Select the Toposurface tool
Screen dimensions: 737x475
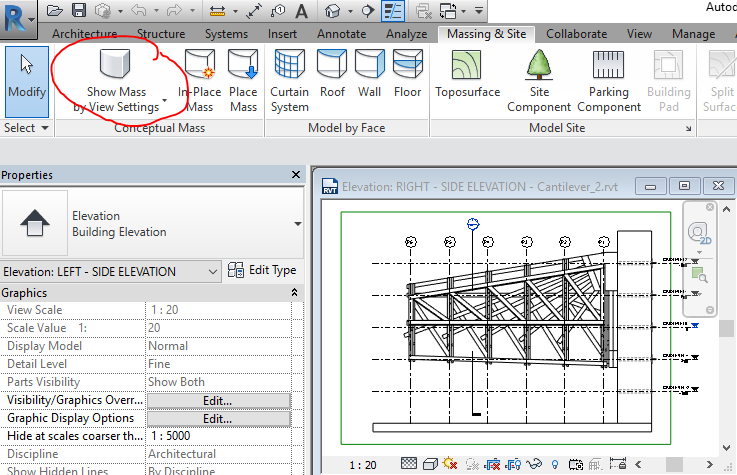point(467,74)
